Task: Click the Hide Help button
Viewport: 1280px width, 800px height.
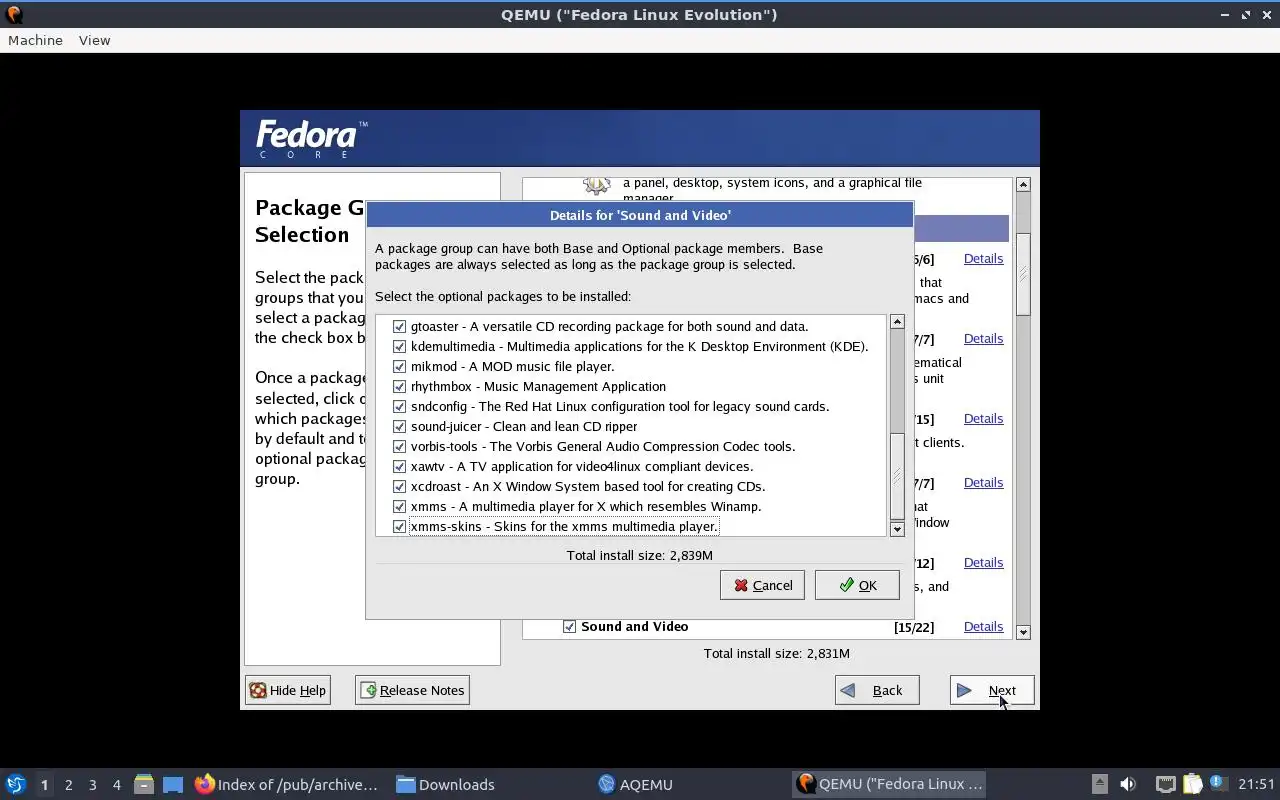Action: click(x=288, y=690)
